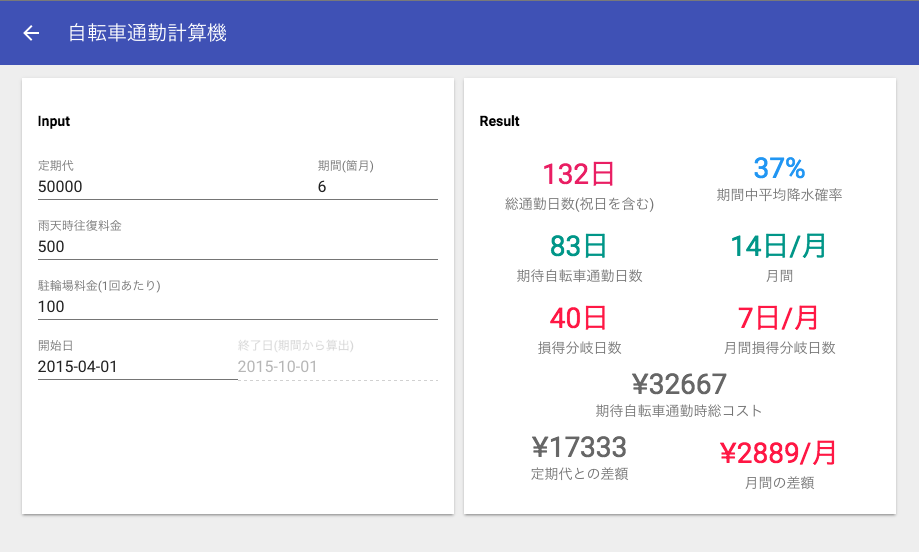The height and width of the screenshot is (552, 919).
Task: Click the 37% average precipitation probability
Action: pyautogui.click(x=779, y=168)
